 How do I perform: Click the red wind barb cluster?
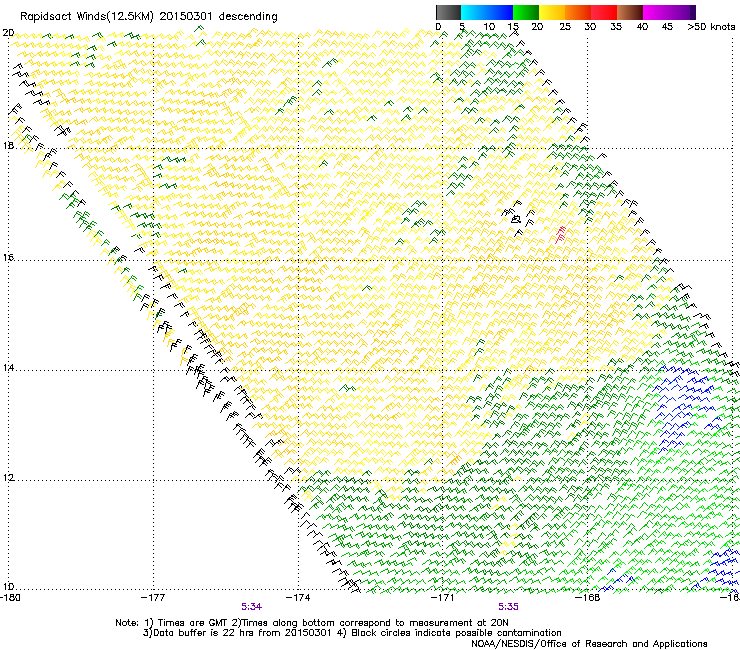pyautogui.click(x=561, y=234)
